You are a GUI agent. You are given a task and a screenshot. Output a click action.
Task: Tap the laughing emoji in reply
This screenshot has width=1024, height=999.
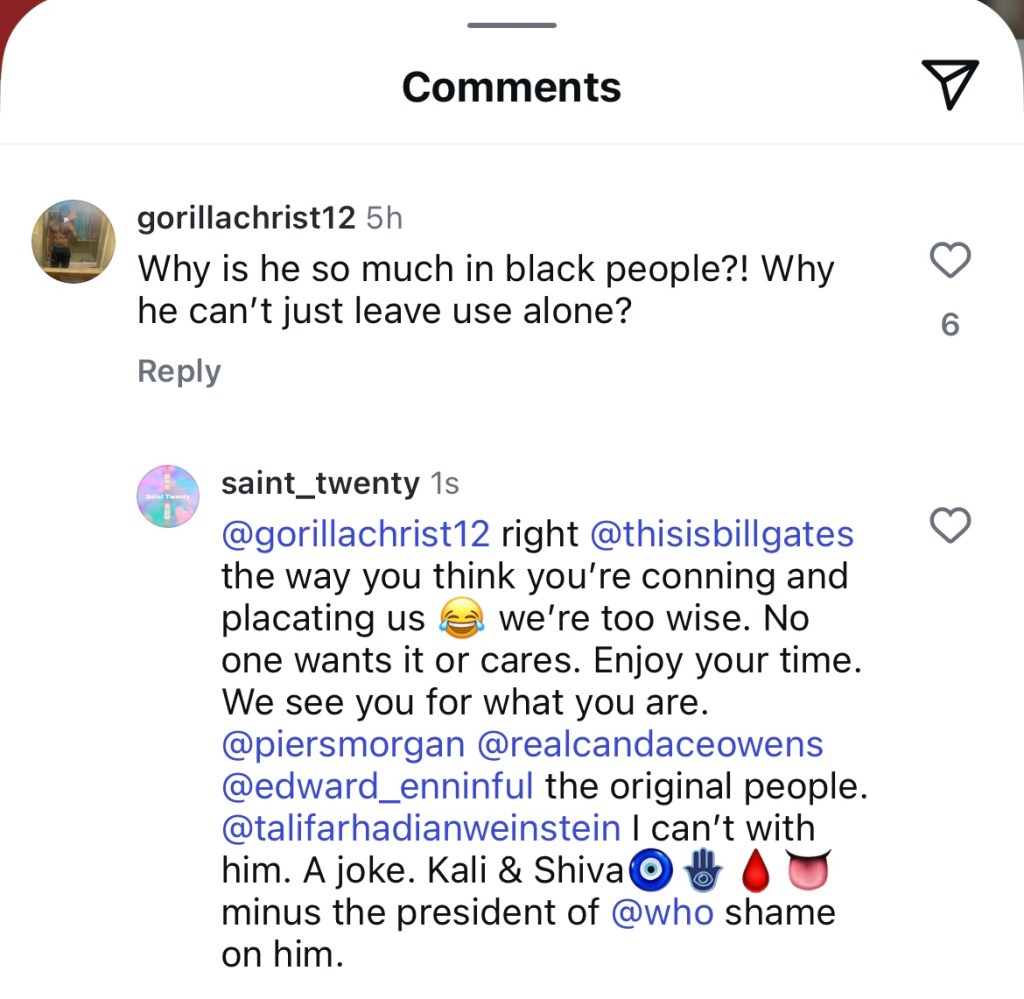[x=462, y=618]
